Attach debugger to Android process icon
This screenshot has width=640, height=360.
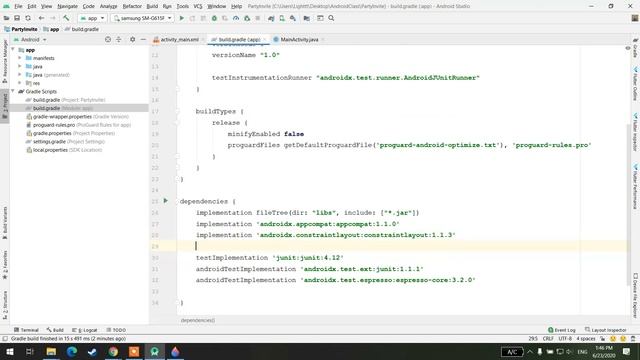[247, 18]
